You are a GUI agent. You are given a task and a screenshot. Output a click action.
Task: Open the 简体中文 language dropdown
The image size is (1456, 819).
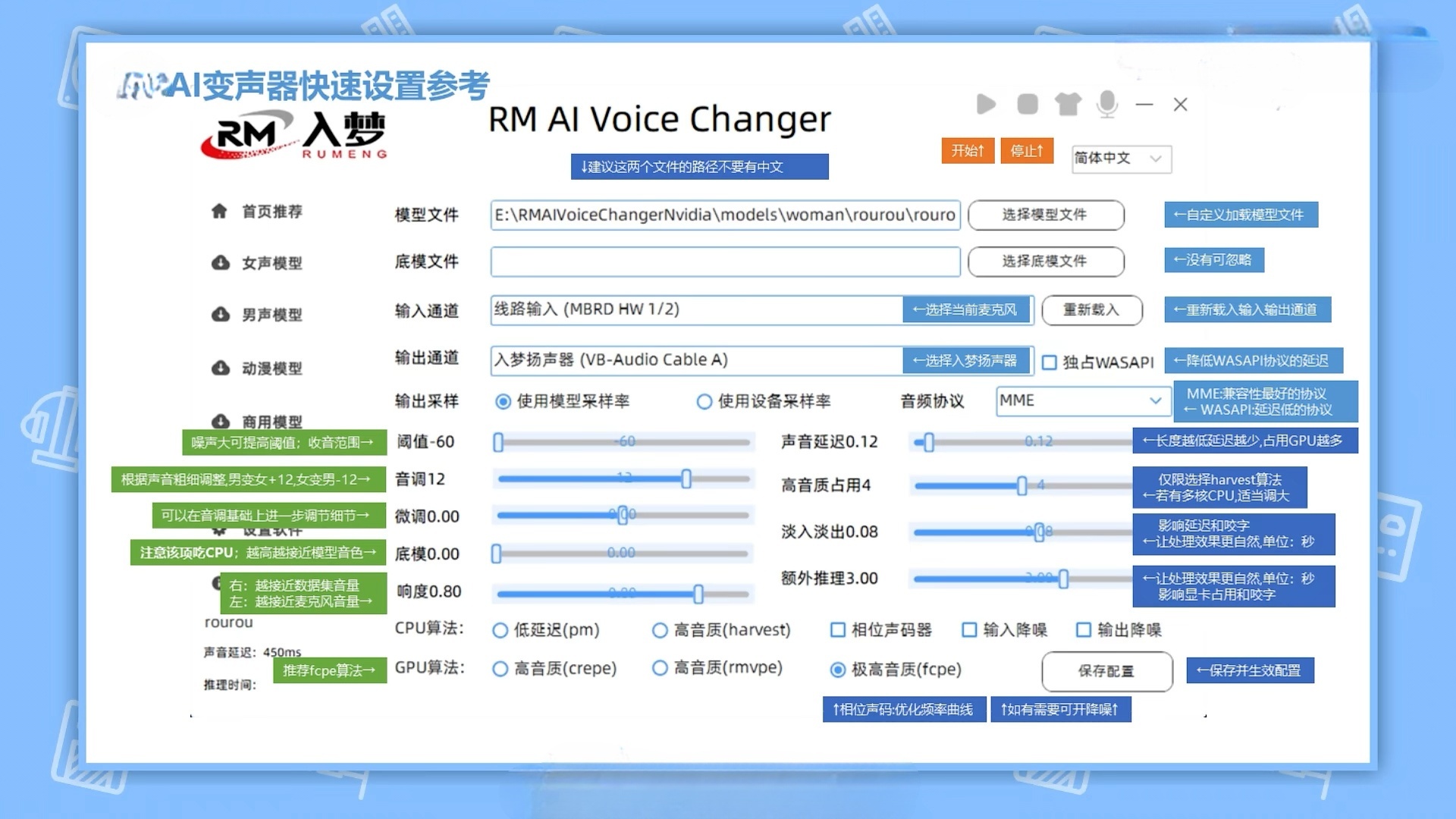(1122, 158)
